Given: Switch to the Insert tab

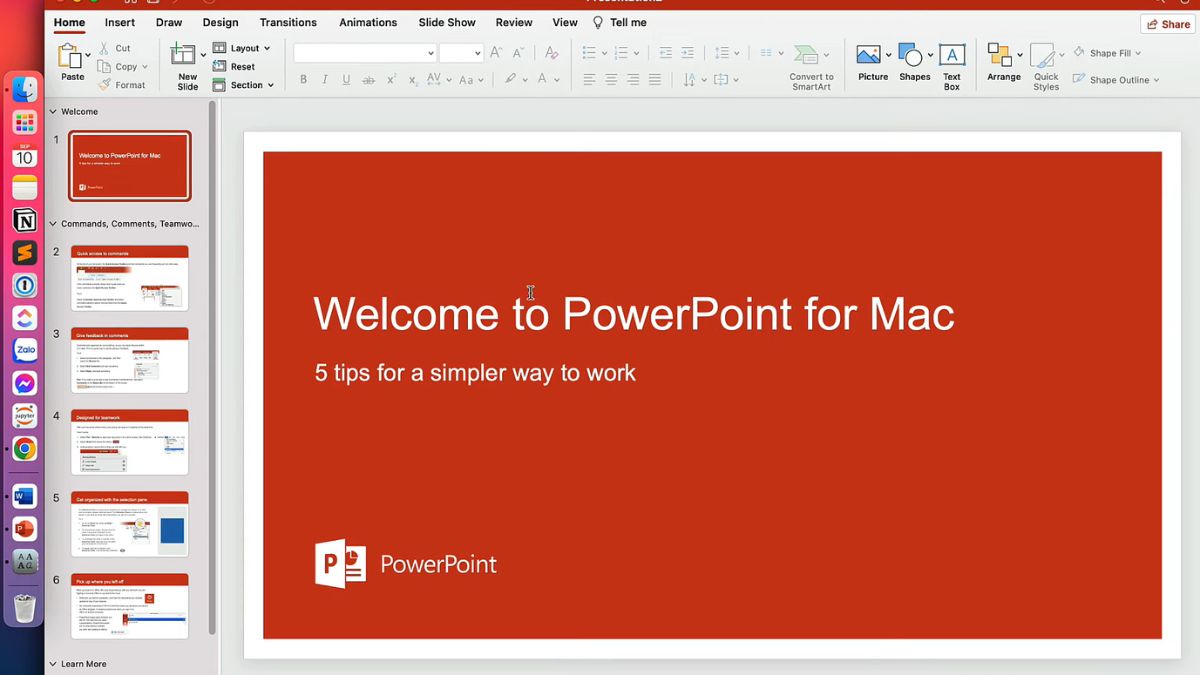Looking at the screenshot, I should pyautogui.click(x=120, y=22).
